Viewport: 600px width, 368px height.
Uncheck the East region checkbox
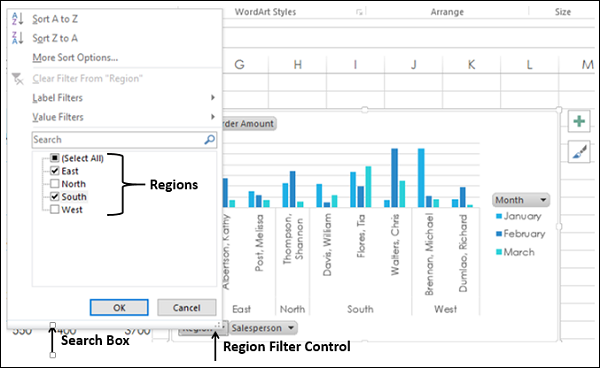click(55, 171)
